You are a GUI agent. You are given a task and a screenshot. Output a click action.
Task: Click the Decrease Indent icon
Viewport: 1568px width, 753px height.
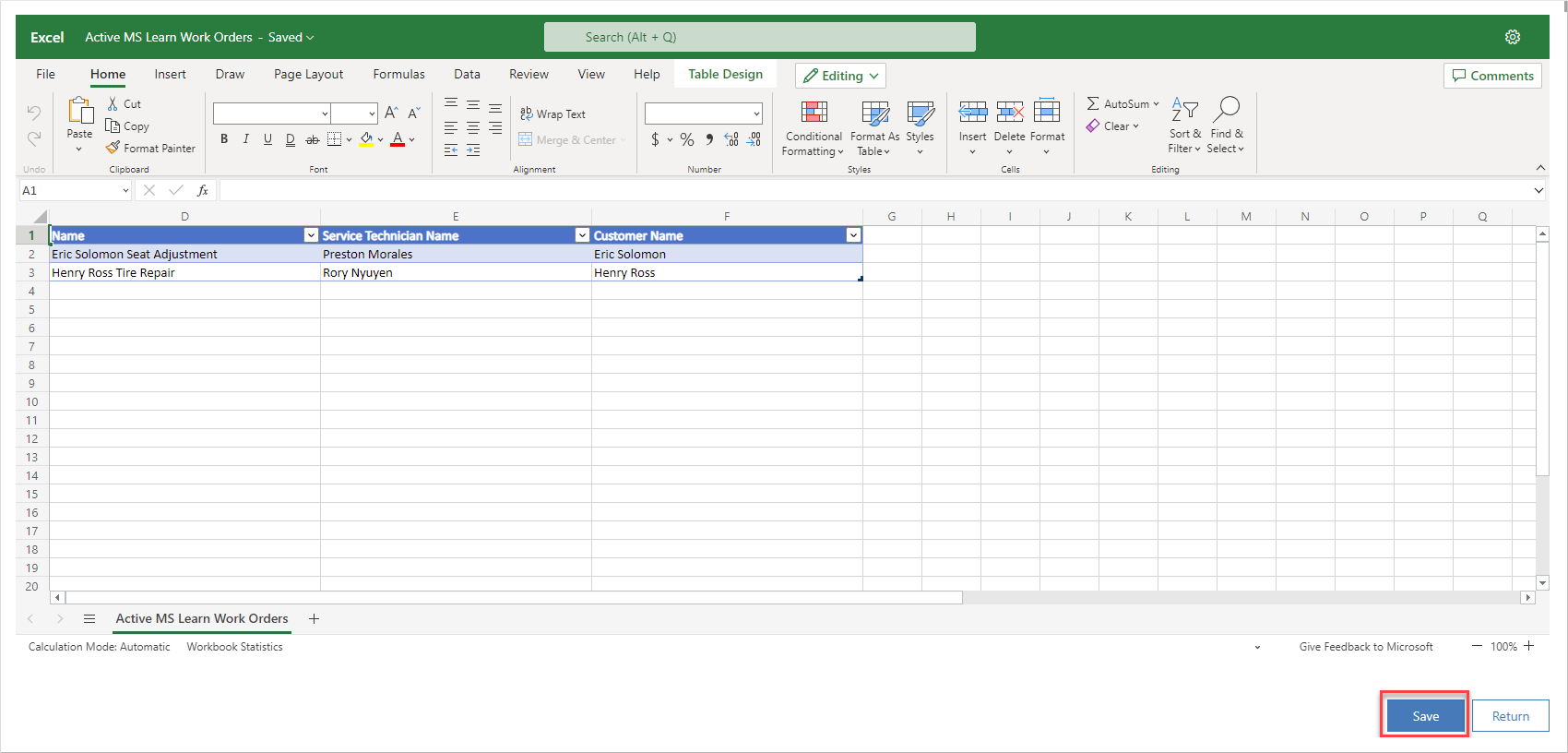pyautogui.click(x=451, y=149)
